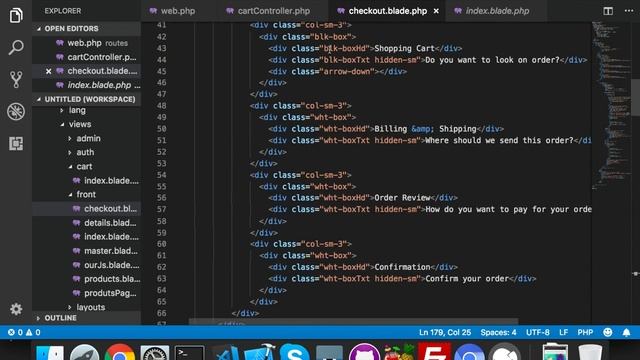Open Finder from the dock

(50, 353)
